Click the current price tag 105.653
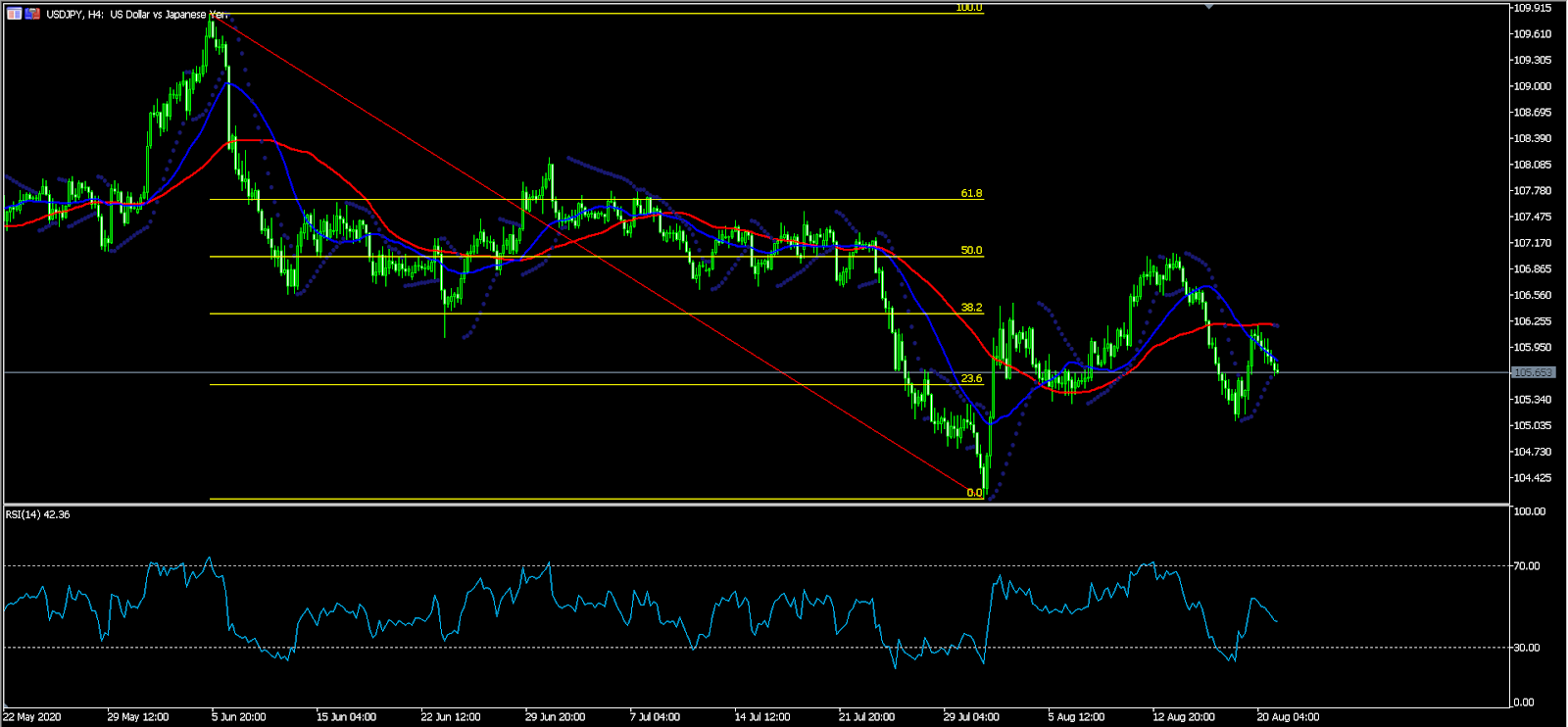The height and width of the screenshot is (727, 1568). (1533, 372)
